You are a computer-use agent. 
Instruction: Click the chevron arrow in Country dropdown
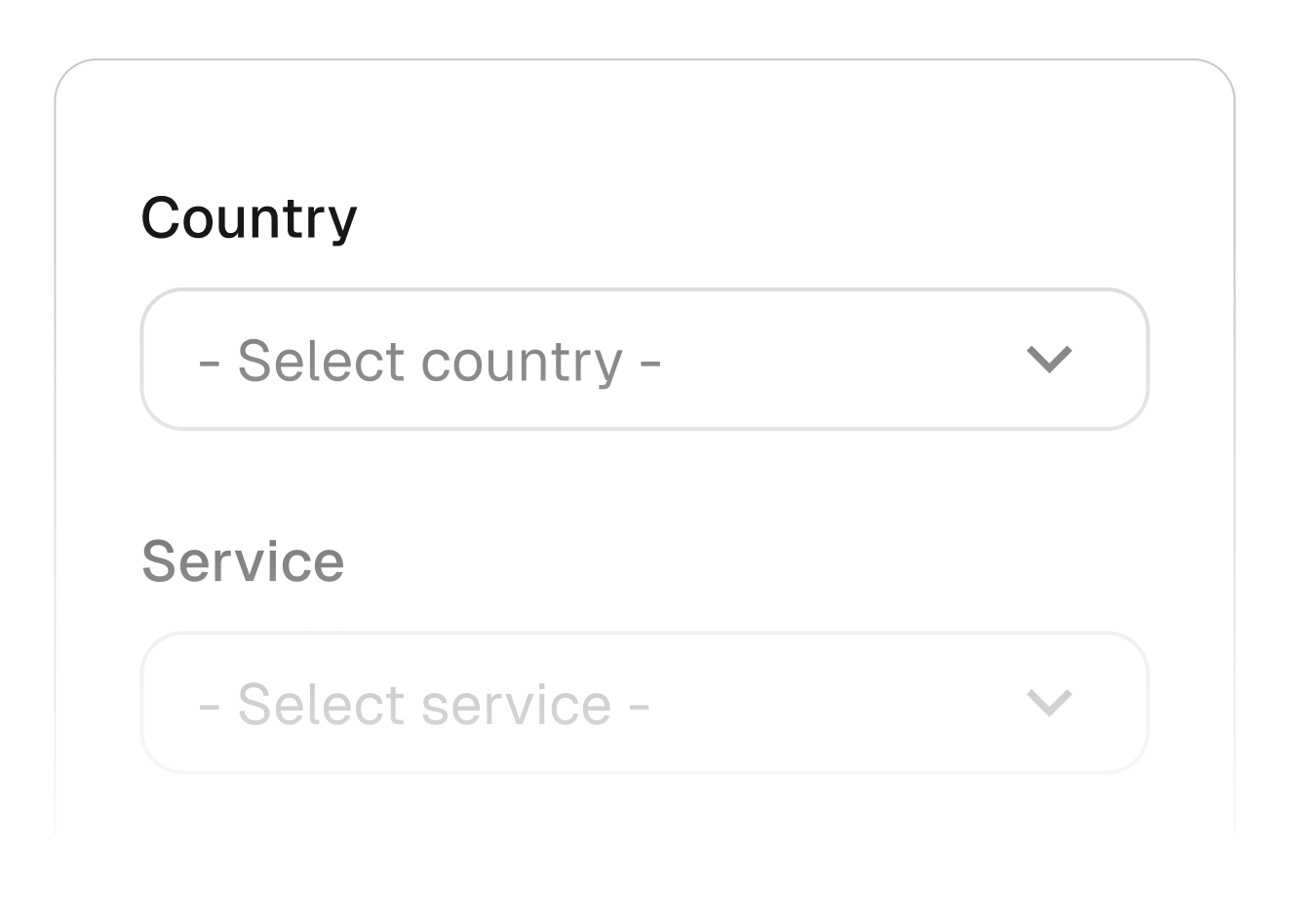coord(1049,360)
